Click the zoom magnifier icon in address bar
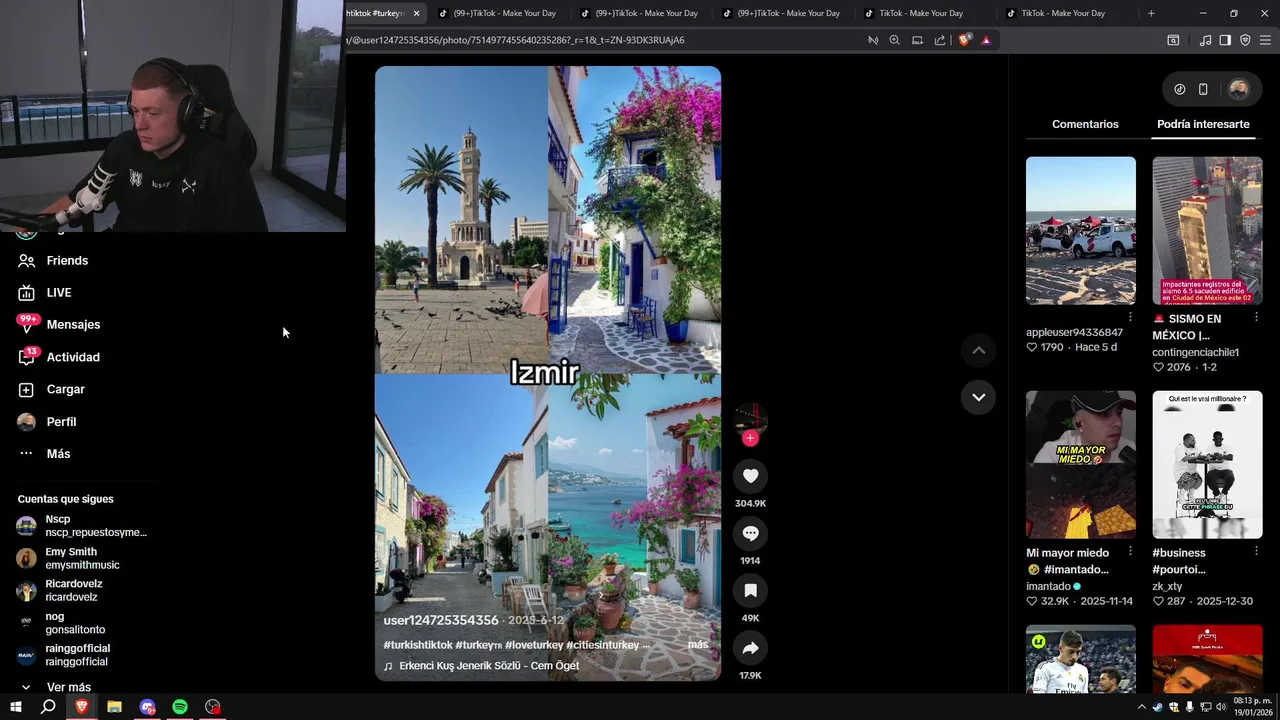Viewport: 1280px width, 720px height. click(x=894, y=40)
